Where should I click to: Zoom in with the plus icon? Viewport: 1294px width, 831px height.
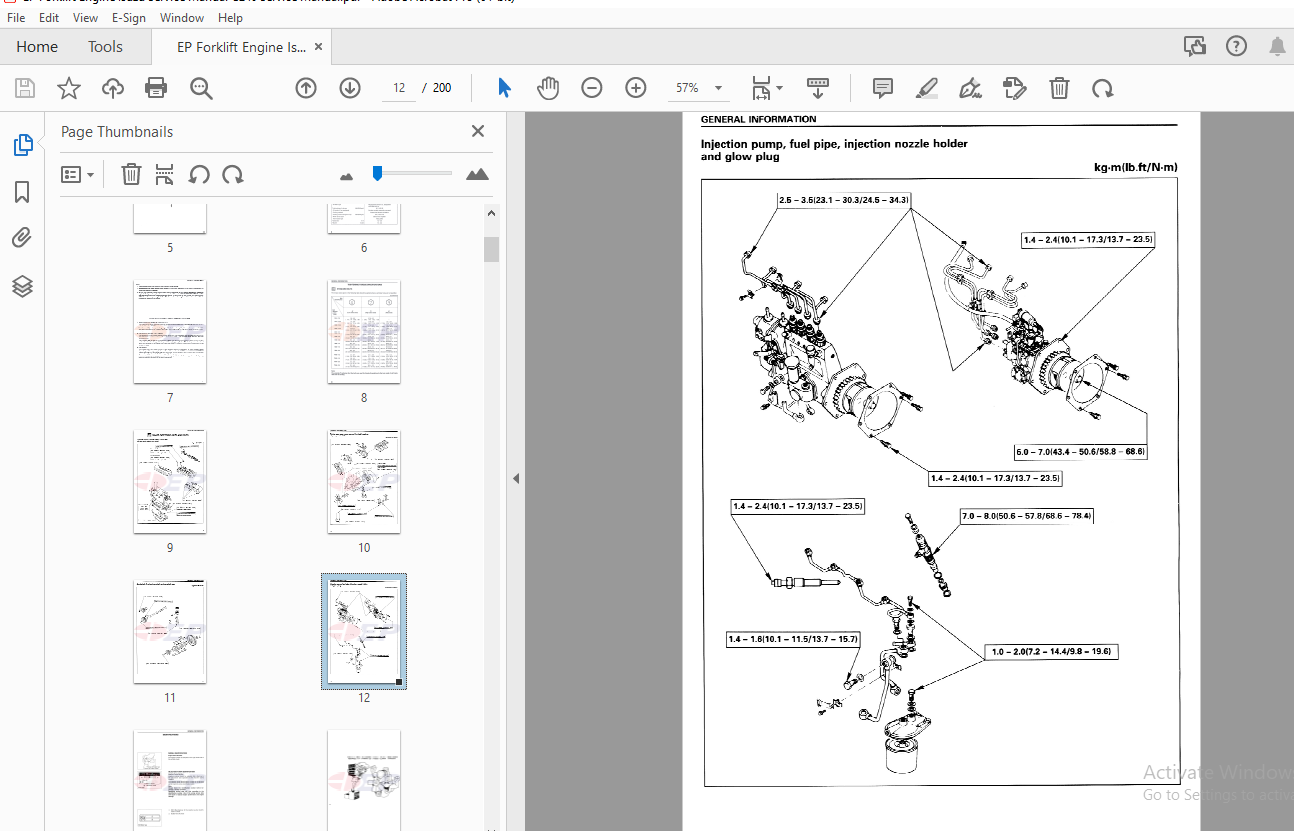click(636, 88)
